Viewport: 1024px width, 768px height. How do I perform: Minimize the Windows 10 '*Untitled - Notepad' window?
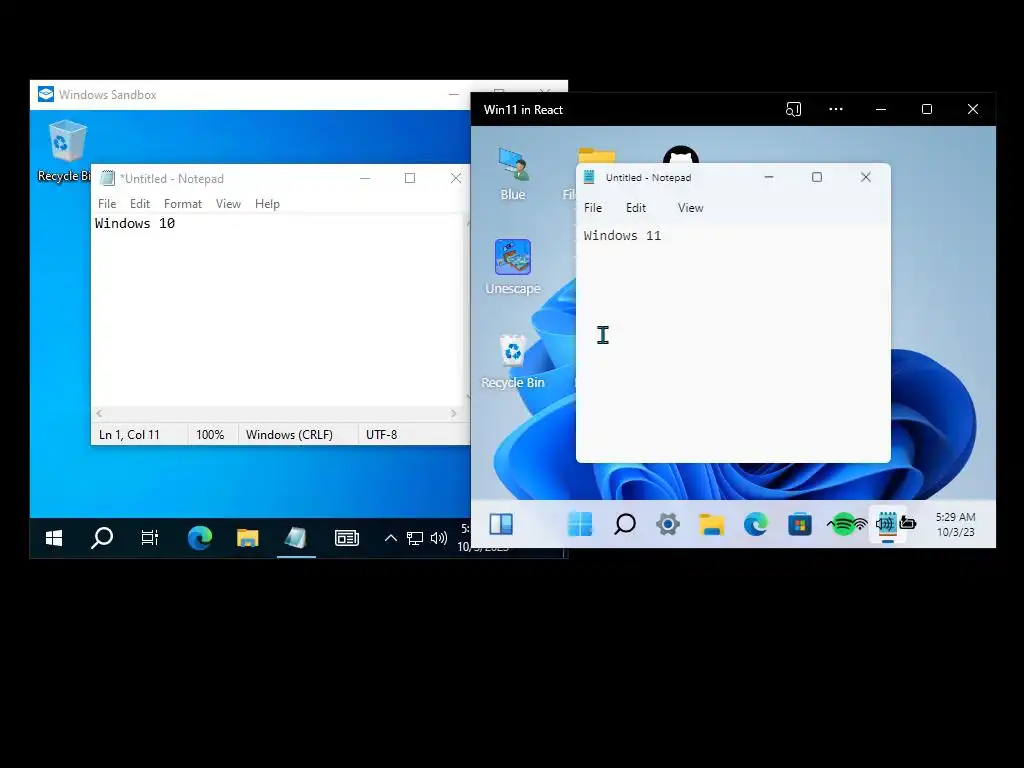pos(365,178)
